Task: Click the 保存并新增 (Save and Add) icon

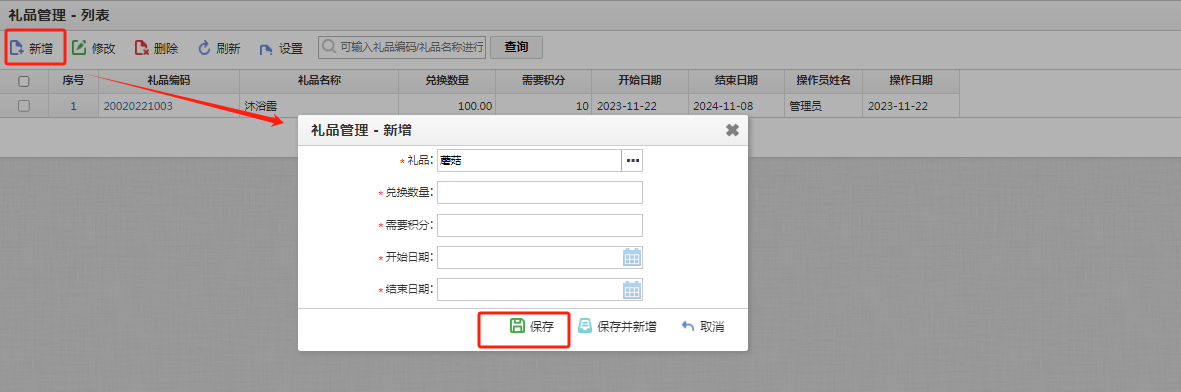Action: [x=584, y=326]
